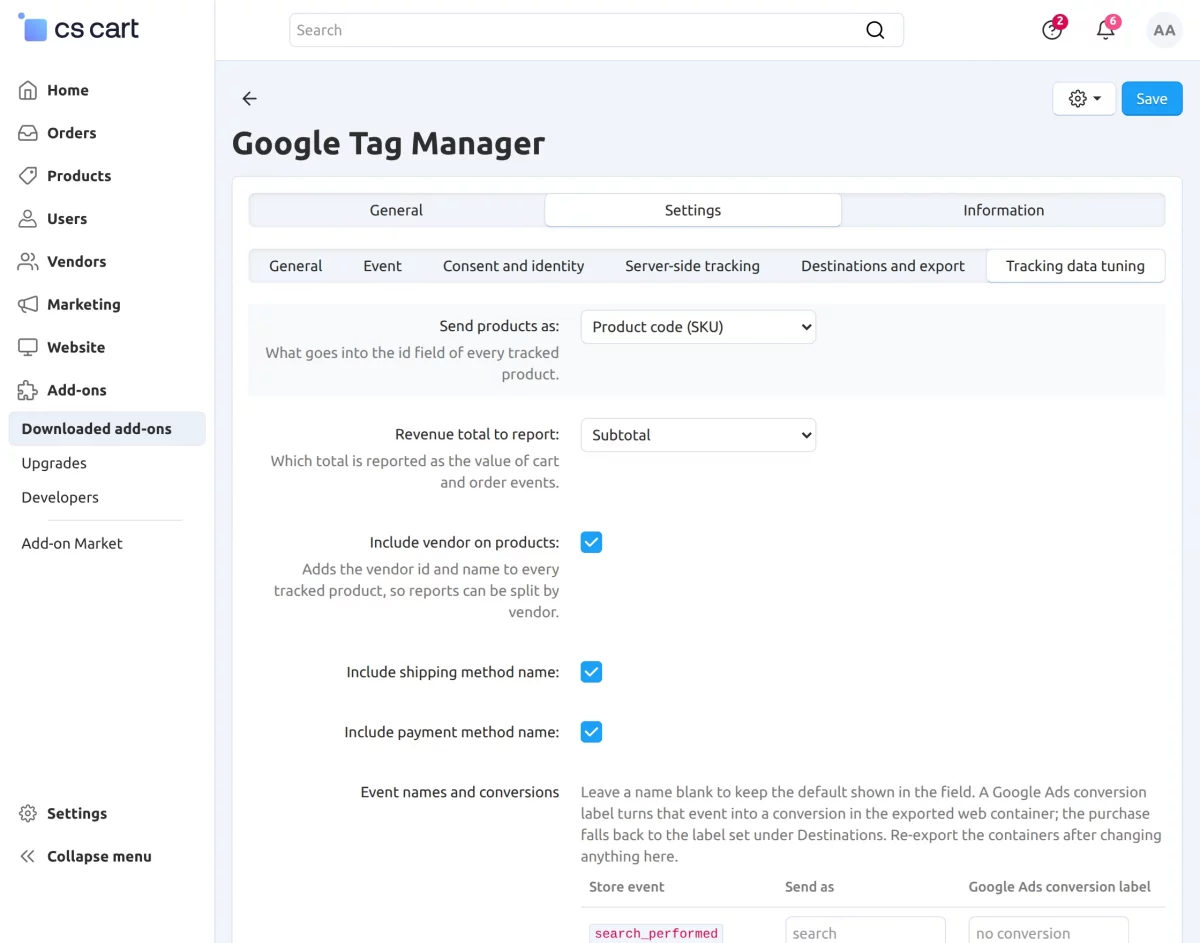This screenshot has width=1200, height=943.
Task: Open the General settings sub-tab
Action: click(x=296, y=266)
